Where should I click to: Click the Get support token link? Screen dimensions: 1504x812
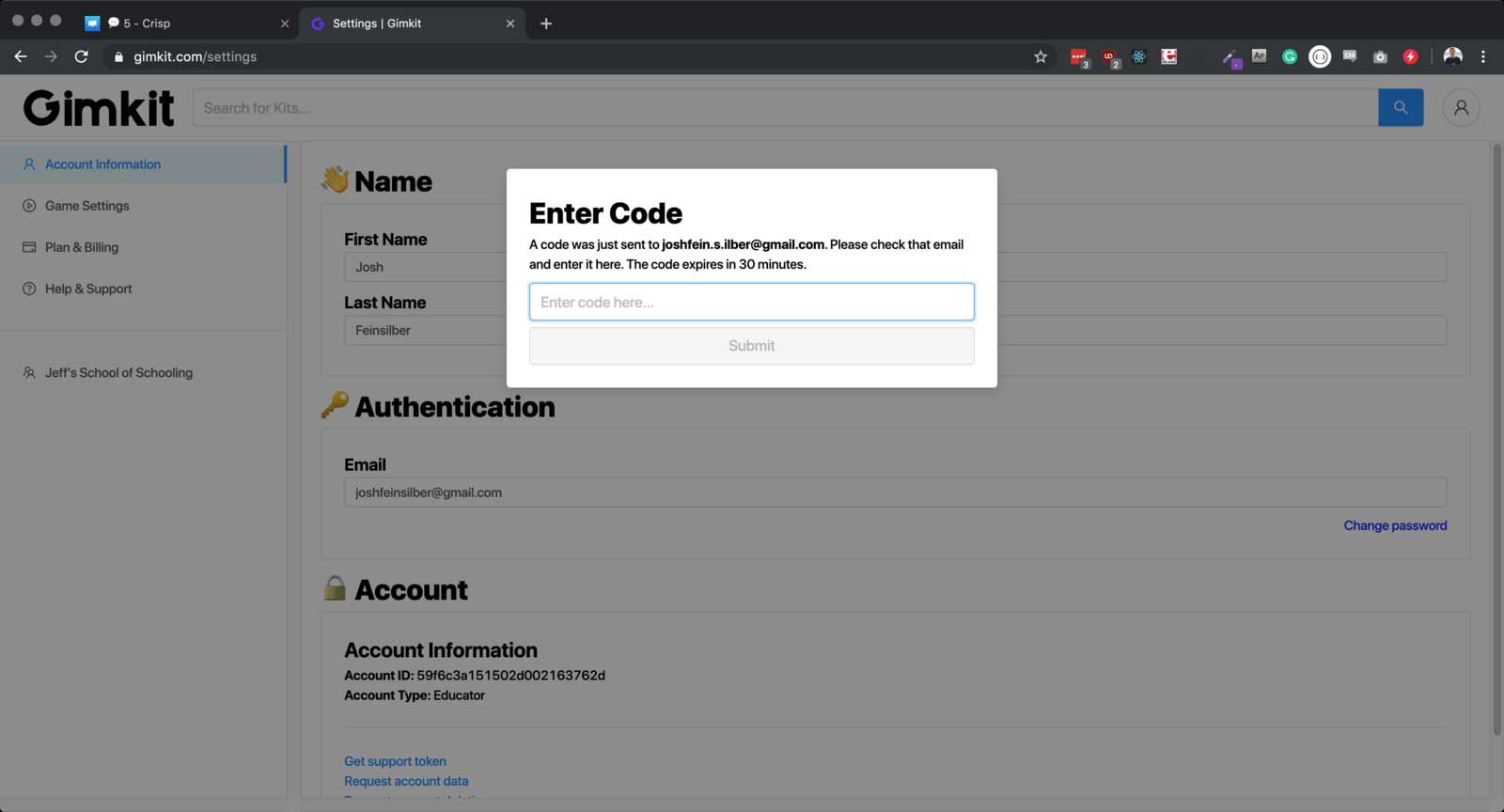395,761
